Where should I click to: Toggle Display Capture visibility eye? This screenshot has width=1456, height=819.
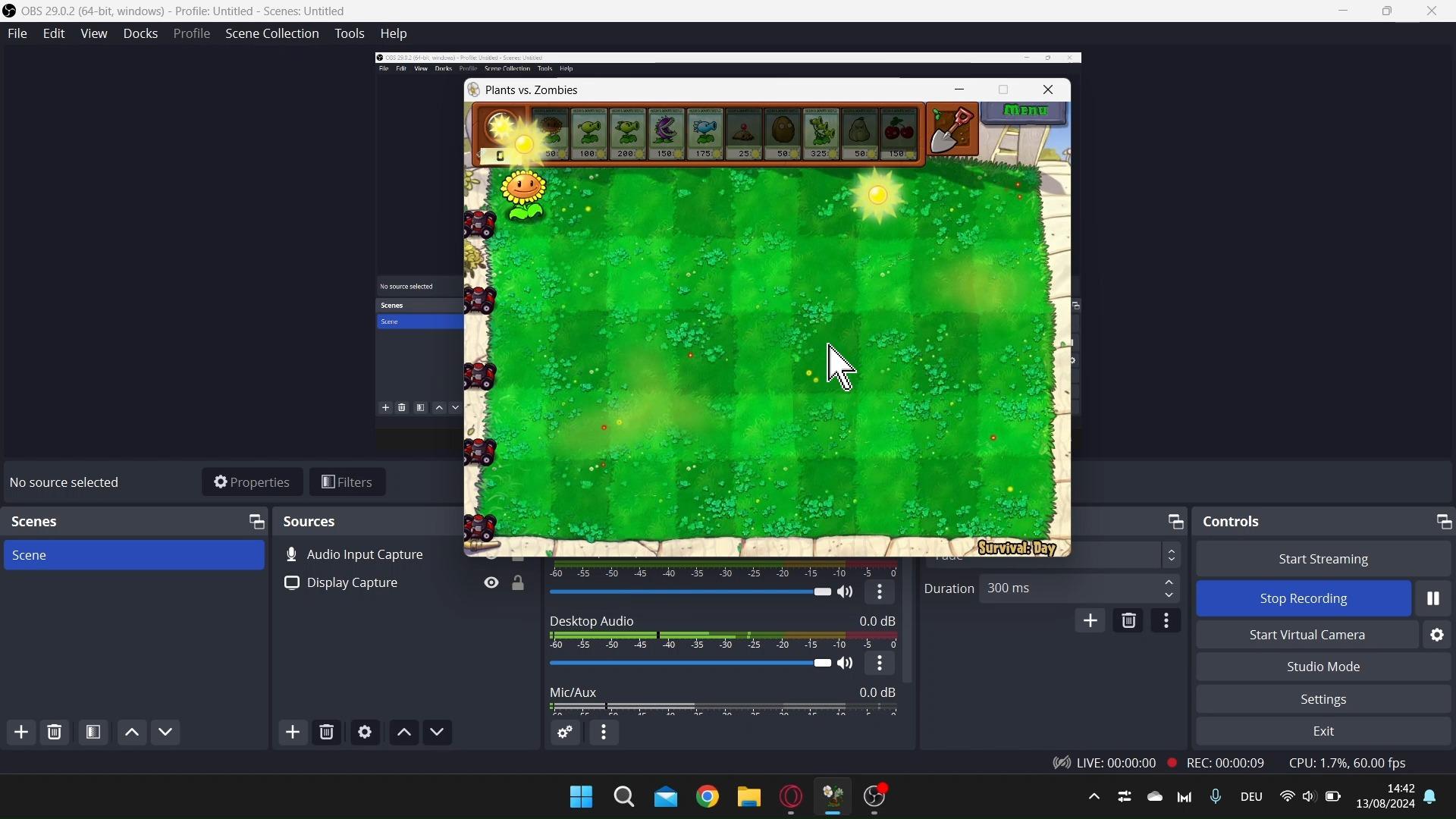pos(492,583)
